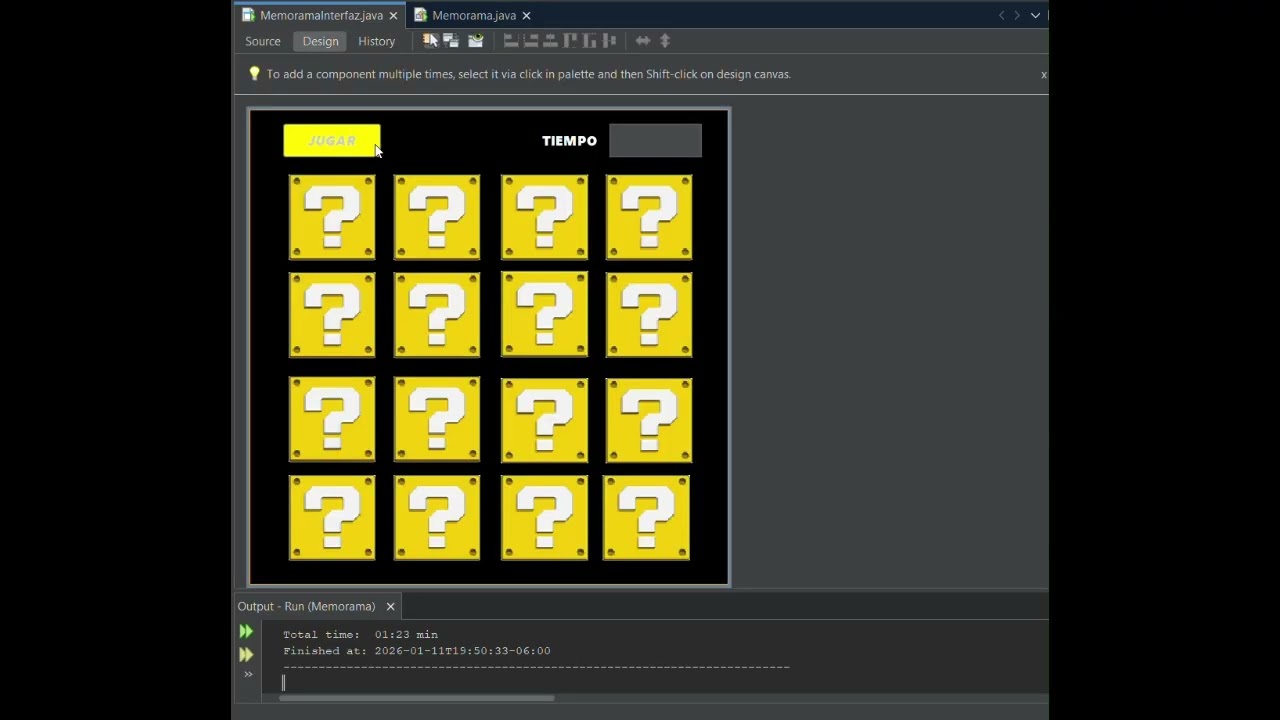Switch to the Memorama.java tab

click(474, 15)
